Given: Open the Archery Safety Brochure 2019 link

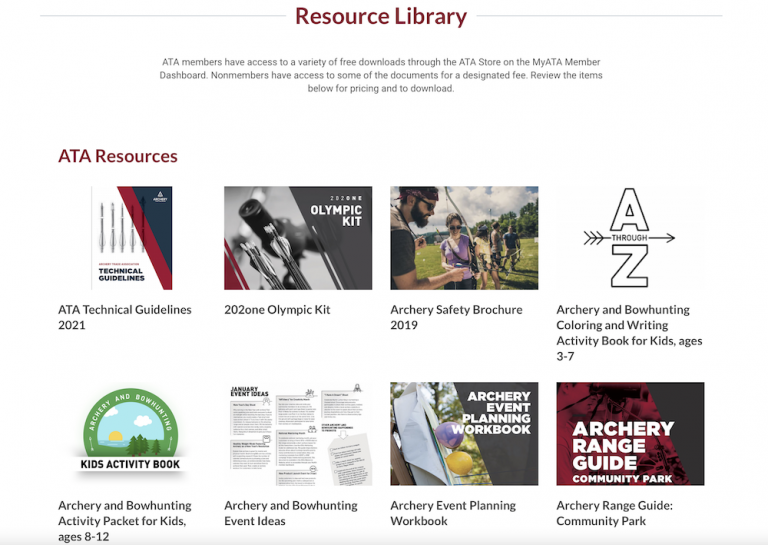Looking at the screenshot, I should (456, 317).
